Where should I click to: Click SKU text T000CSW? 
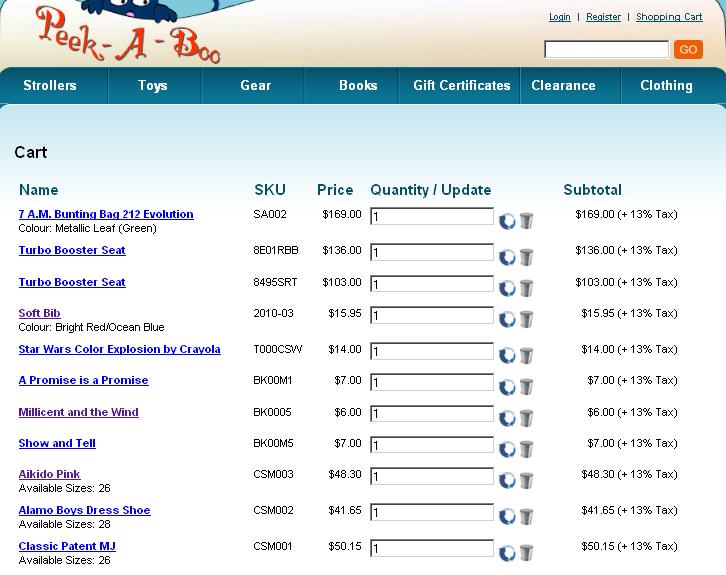tap(277, 349)
